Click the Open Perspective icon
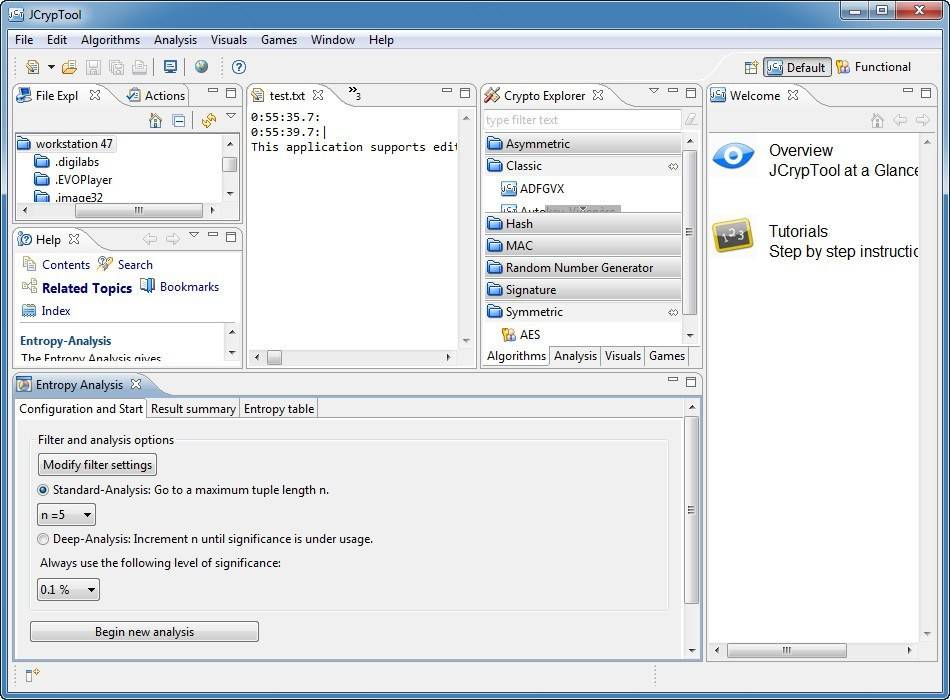The image size is (950, 700). (x=751, y=67)
